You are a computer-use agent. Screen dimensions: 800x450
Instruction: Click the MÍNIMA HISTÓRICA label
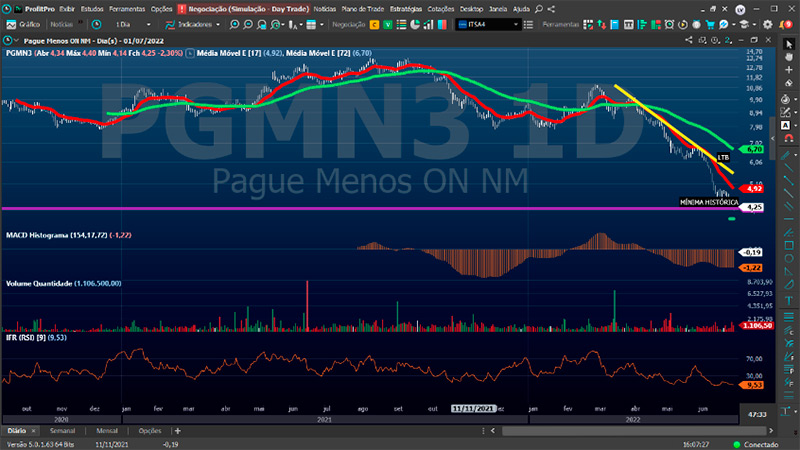pos(709,202)
